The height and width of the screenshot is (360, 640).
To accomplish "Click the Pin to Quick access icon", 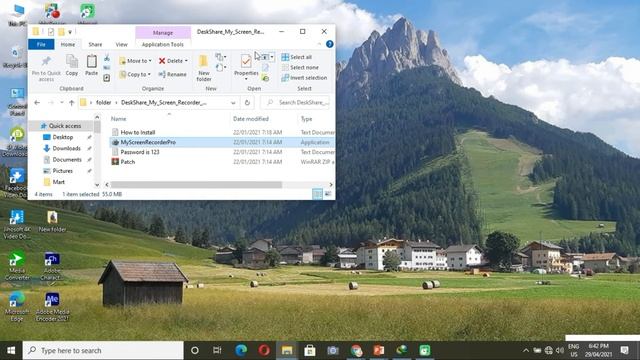I will [46, 62].
